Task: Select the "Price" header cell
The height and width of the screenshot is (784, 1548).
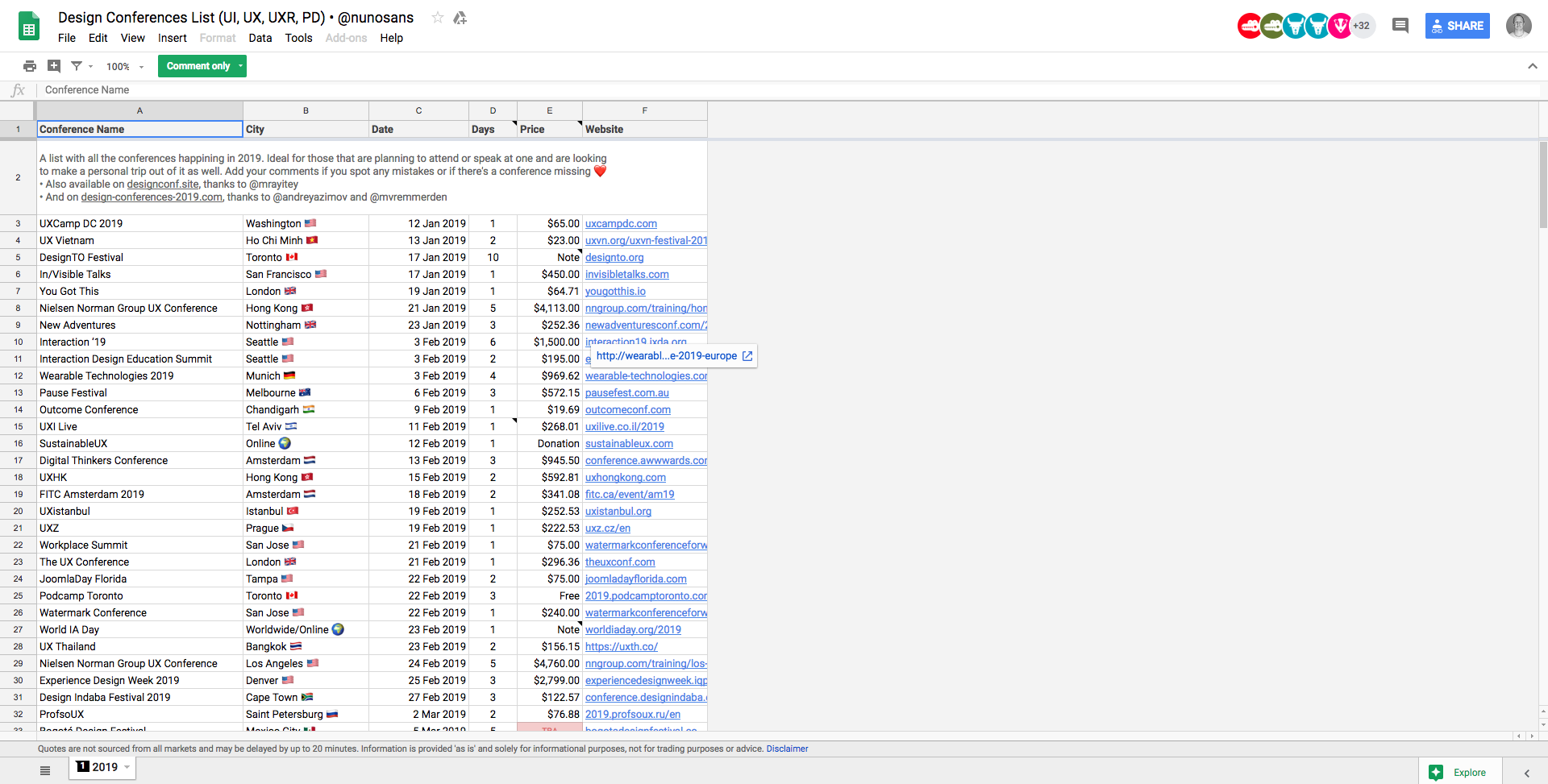Action: coord(550,129)
